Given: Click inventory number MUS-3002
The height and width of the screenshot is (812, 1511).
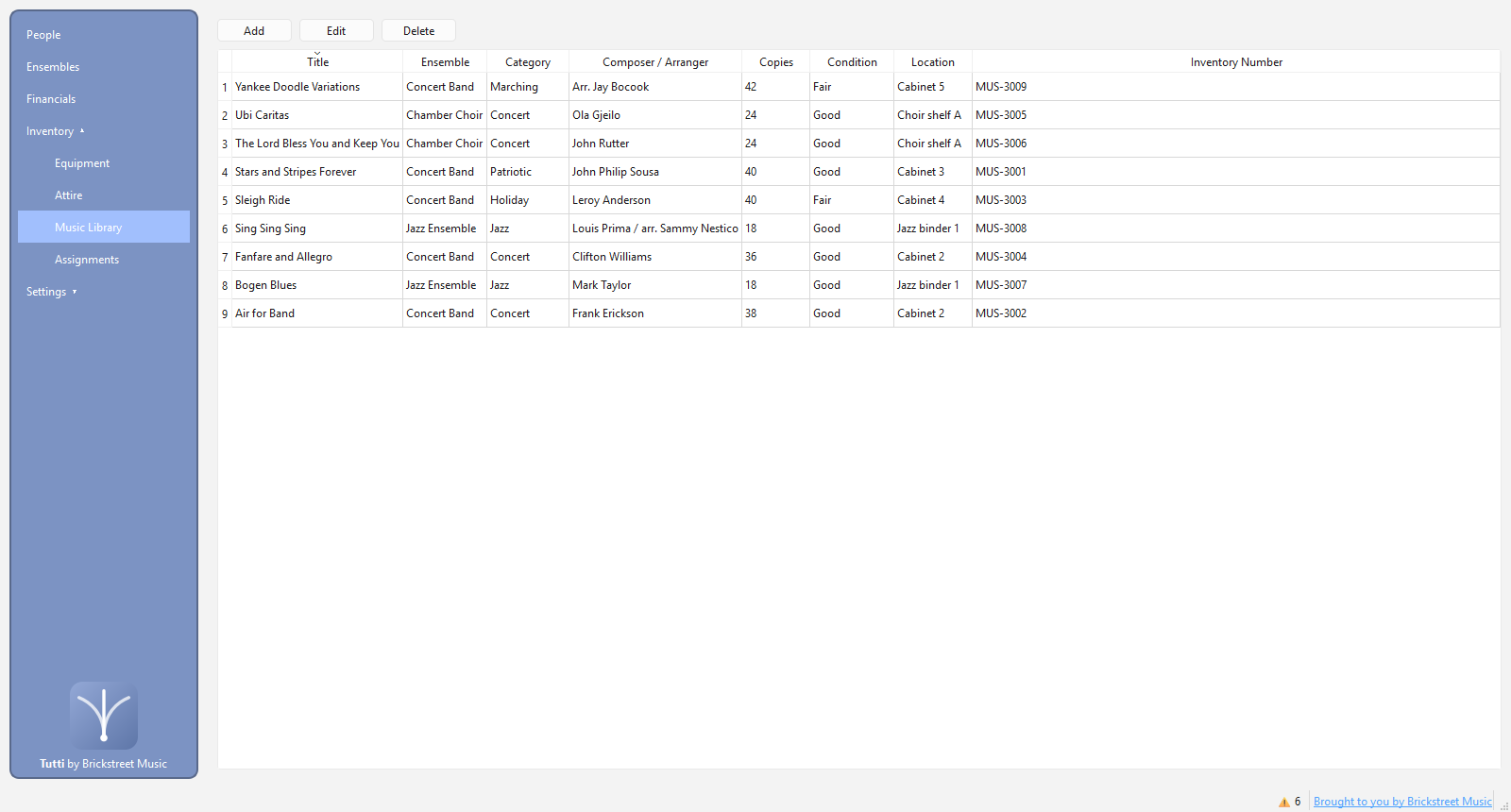Looking at the screenshot, I should pos(1236,313).
